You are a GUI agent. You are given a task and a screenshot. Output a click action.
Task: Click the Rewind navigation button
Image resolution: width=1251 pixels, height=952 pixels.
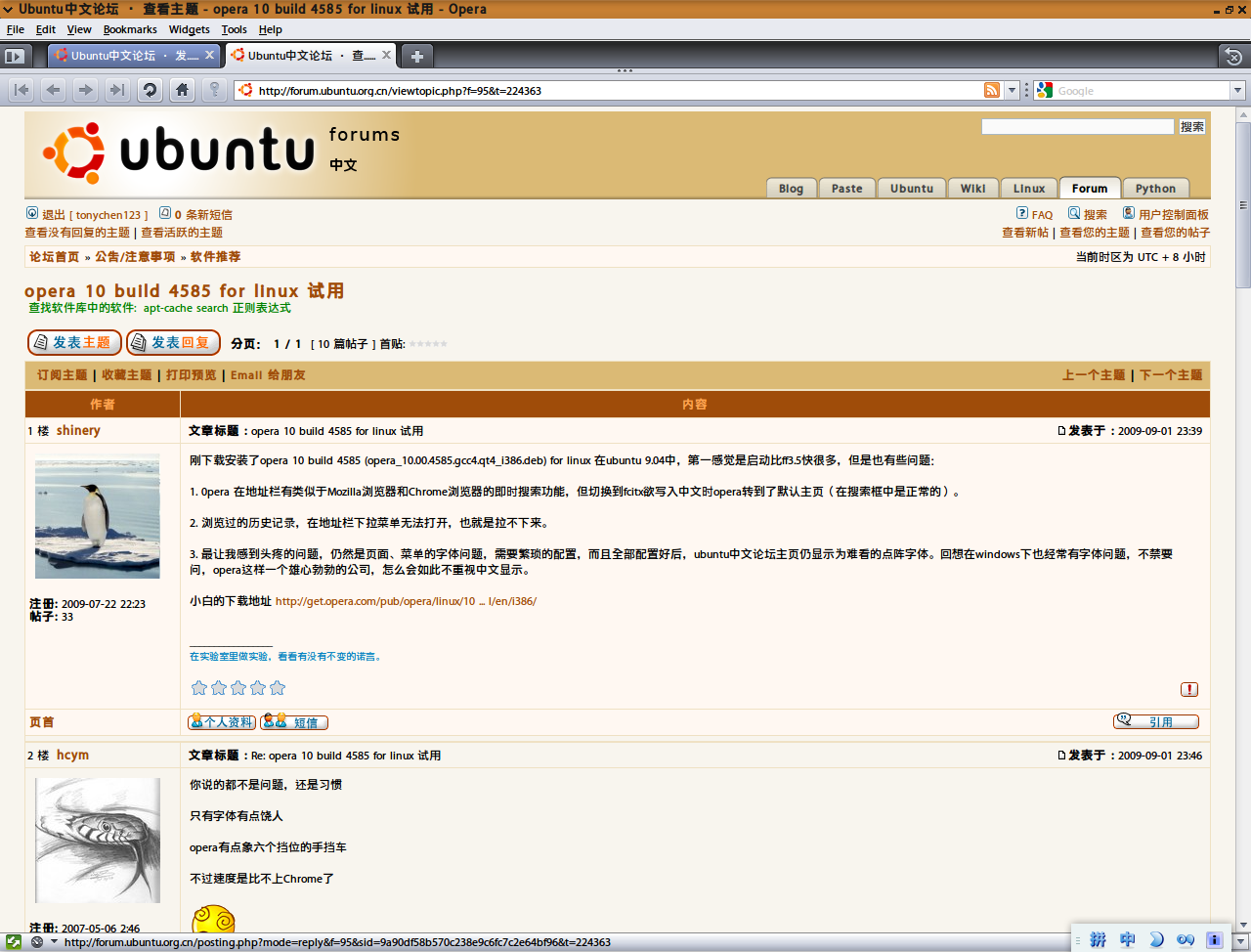point(22,90)
